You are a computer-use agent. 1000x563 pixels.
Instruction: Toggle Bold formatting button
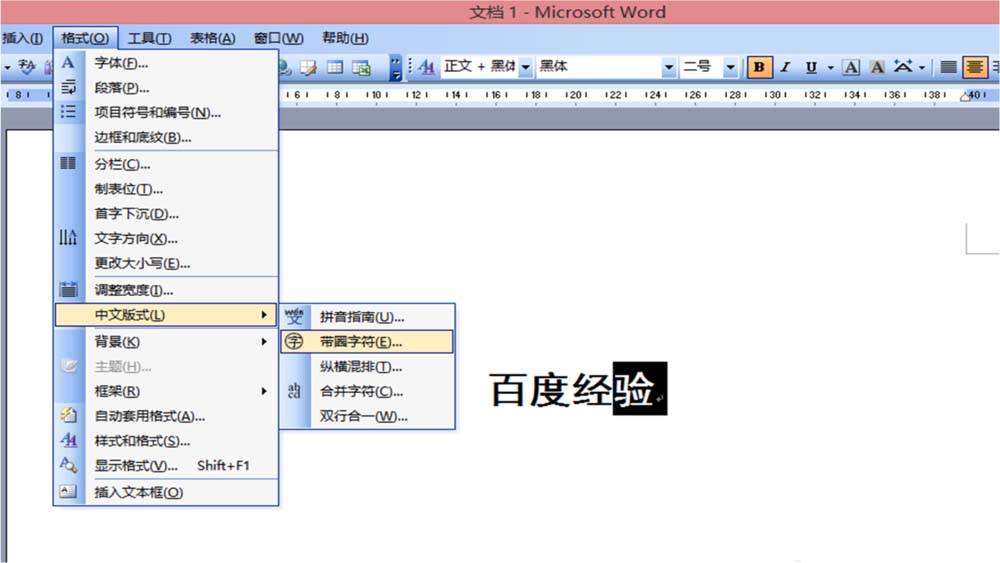click(760, 67)
